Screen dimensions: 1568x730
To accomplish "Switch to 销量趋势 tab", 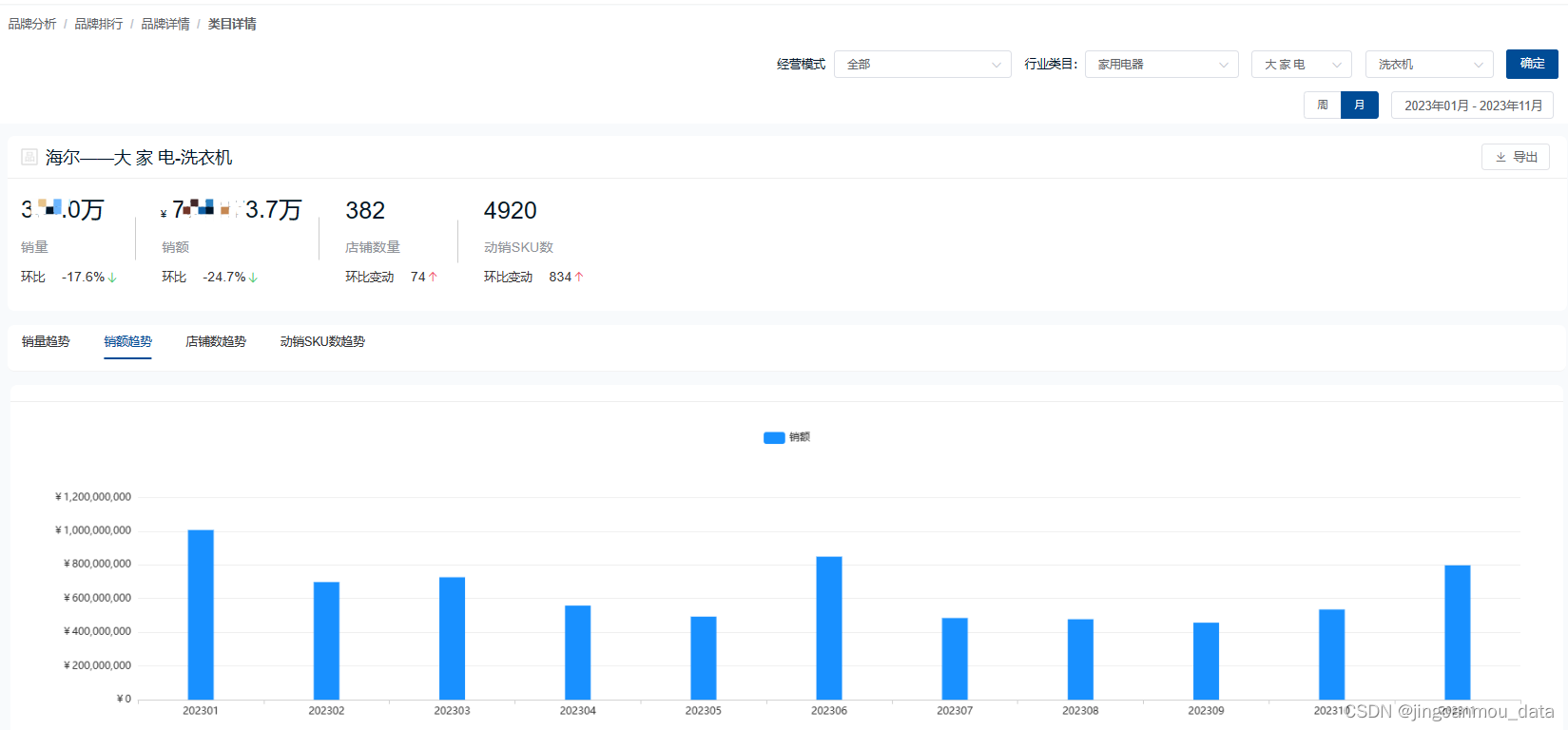I will pos(46,341).
